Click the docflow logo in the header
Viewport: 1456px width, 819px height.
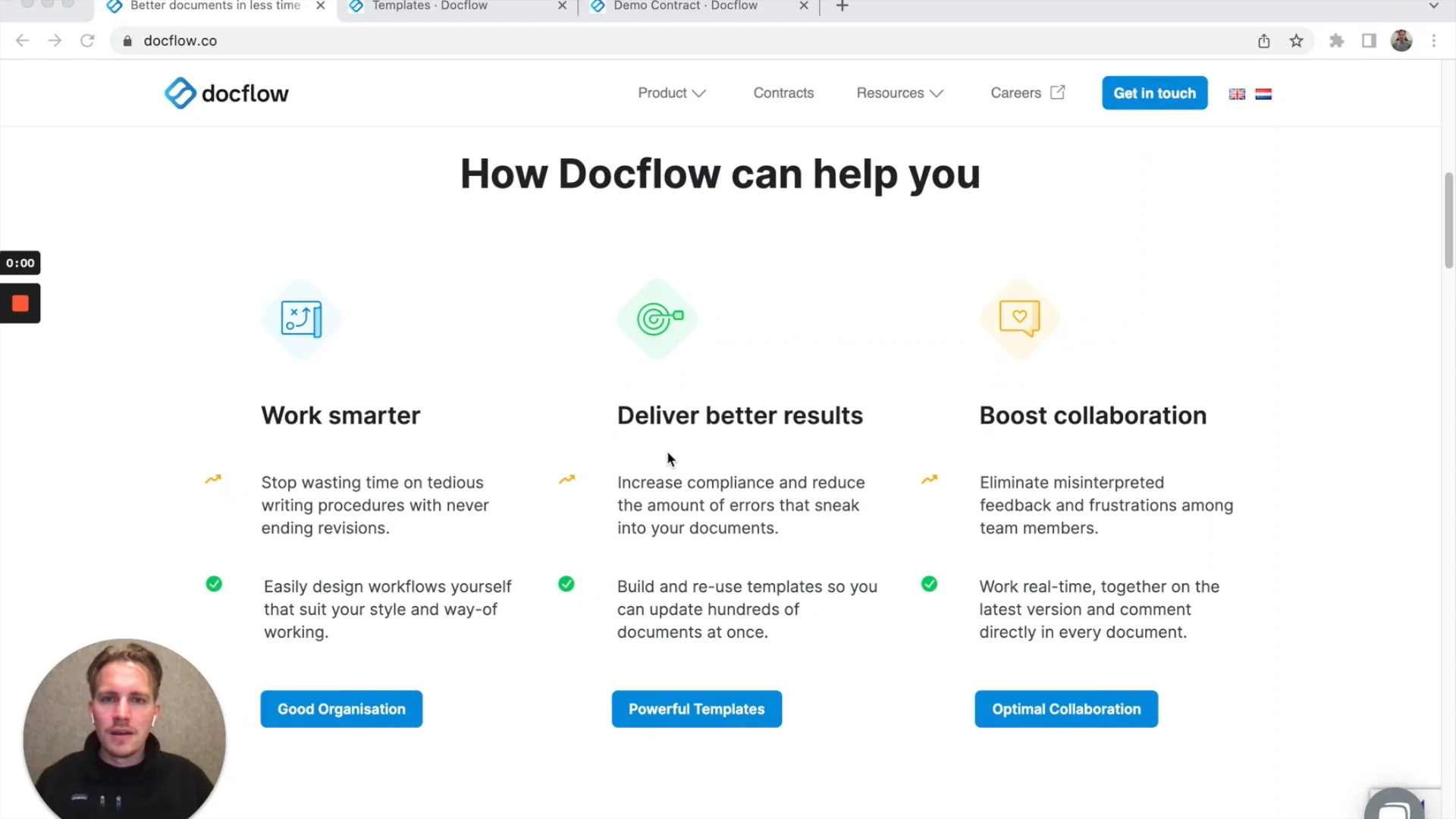225,93
